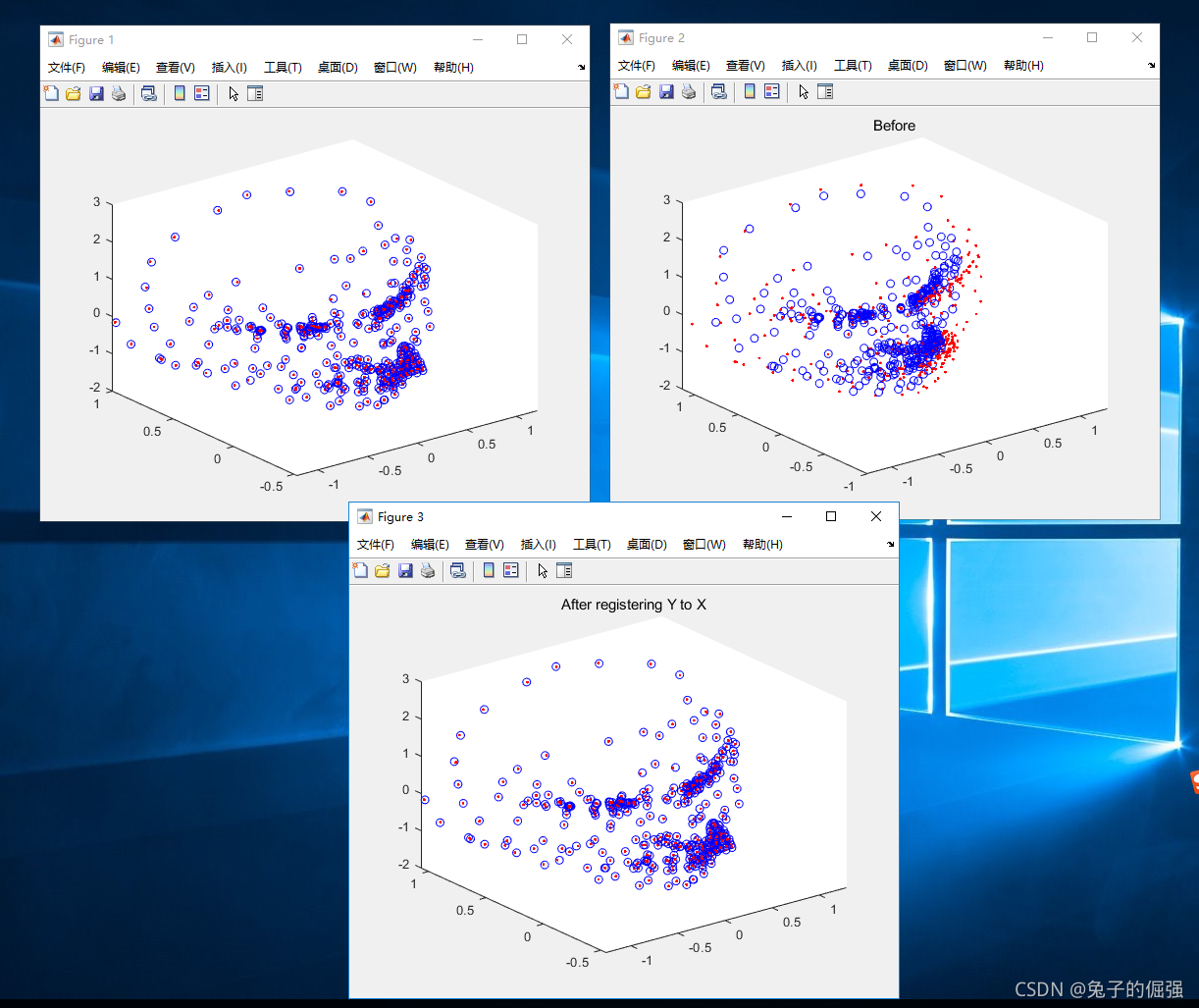Open 帮助(H) menu in Figure 3
The width and height of the screenshot is (1199, 1008).
click(762, 545)
